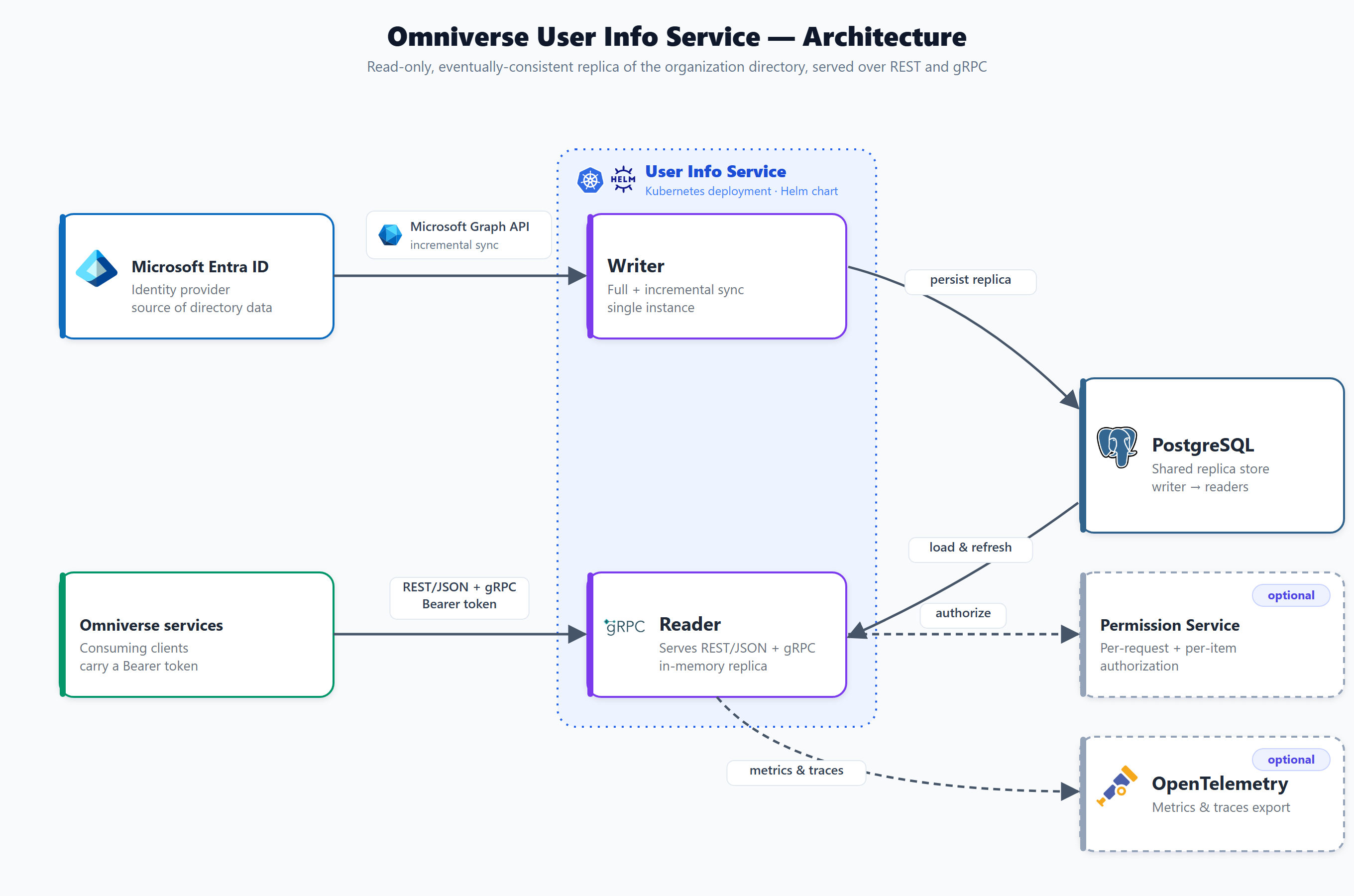
Task: Click 'authorization' text in Permission Service
Action: (1139, 667)
